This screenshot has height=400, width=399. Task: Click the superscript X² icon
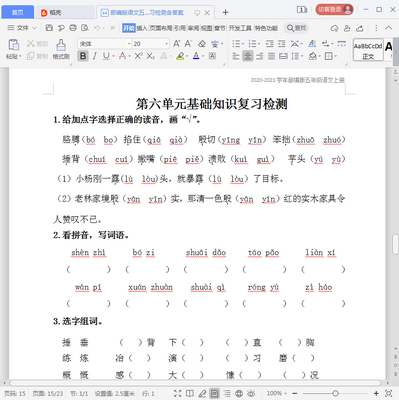click(x=139, y=56)
